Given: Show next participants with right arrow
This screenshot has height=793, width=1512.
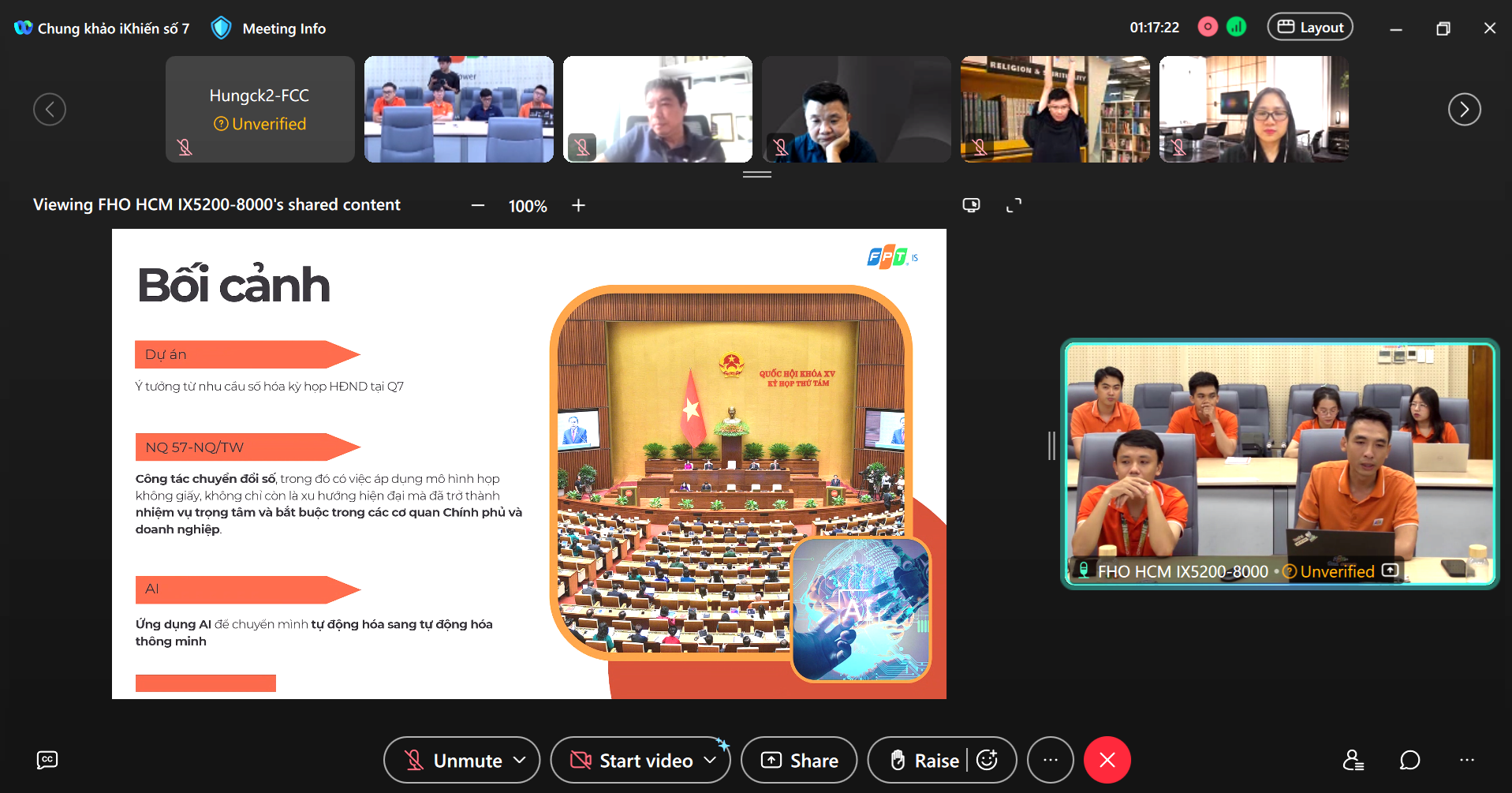Looking at the screenshot, I should tap(1464, 109).
